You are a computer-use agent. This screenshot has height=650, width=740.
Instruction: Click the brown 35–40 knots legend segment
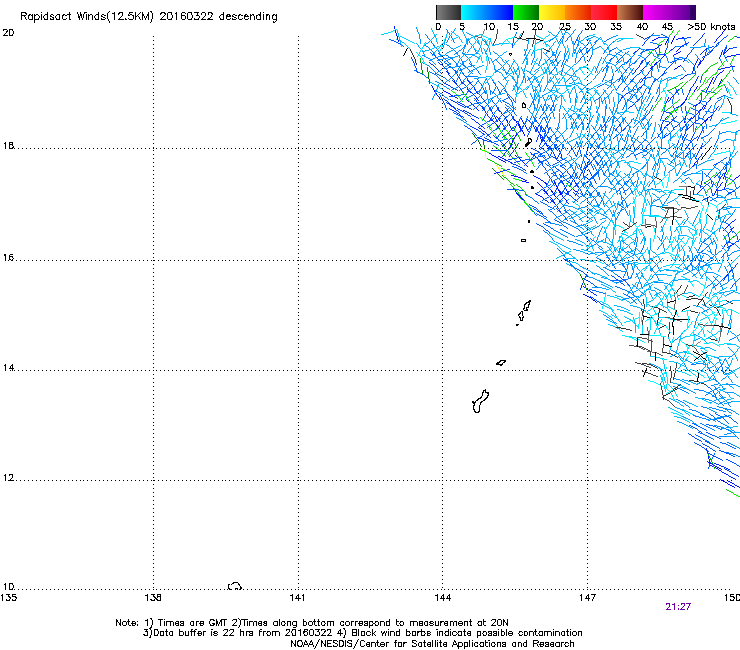pos(630,12)
